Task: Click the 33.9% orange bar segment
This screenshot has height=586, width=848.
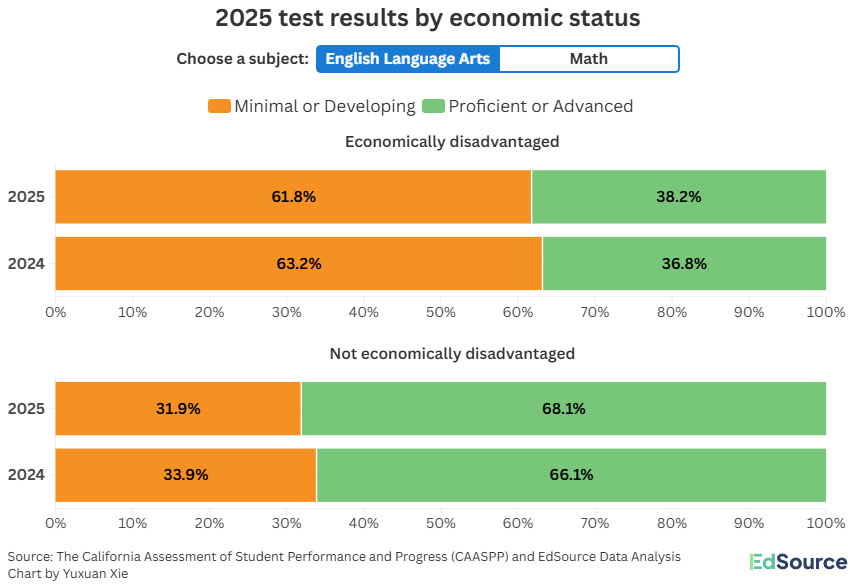Action: [x=186, y=475]
